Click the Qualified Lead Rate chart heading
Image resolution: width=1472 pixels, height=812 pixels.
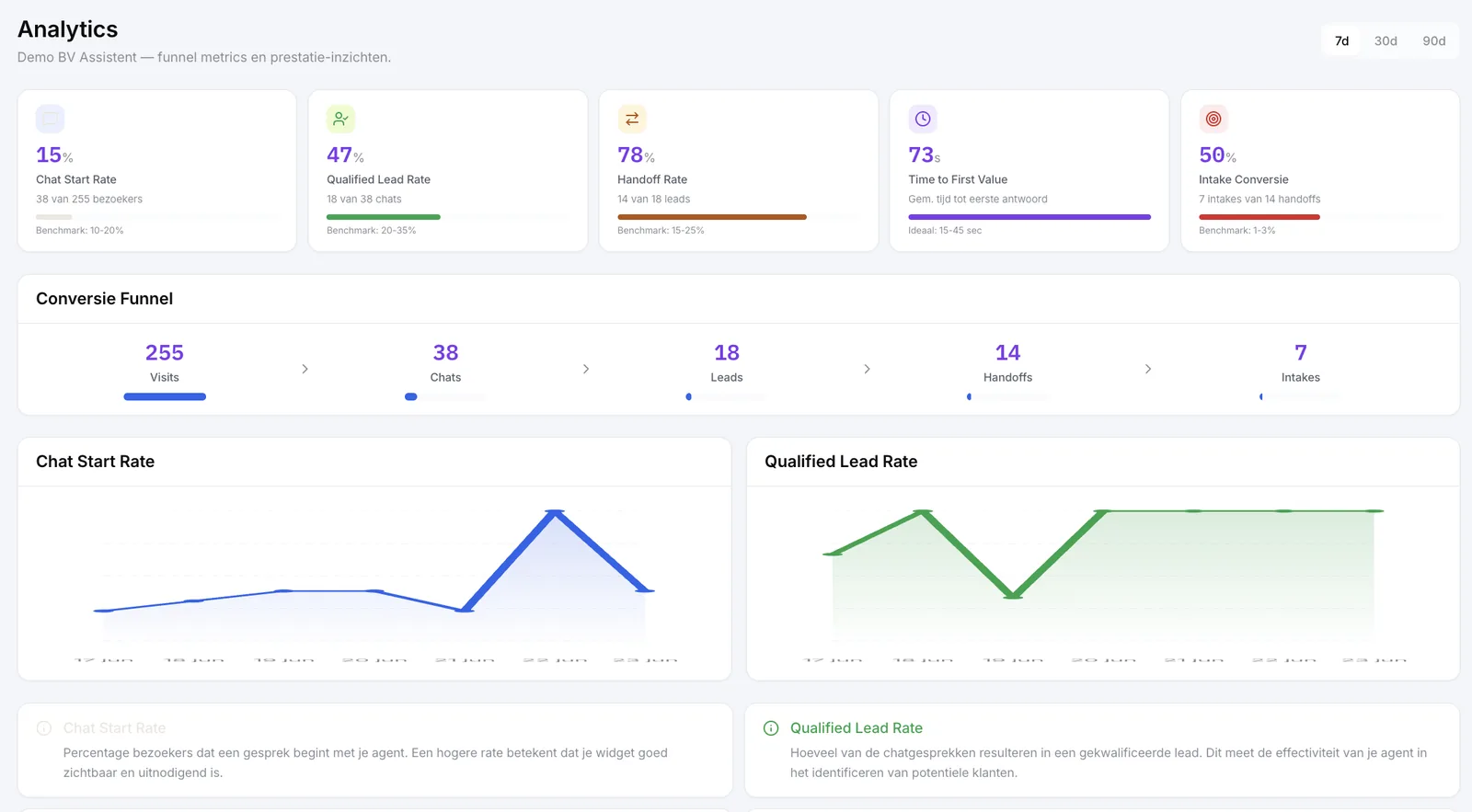pyautogui.click(x=841, y=462)
